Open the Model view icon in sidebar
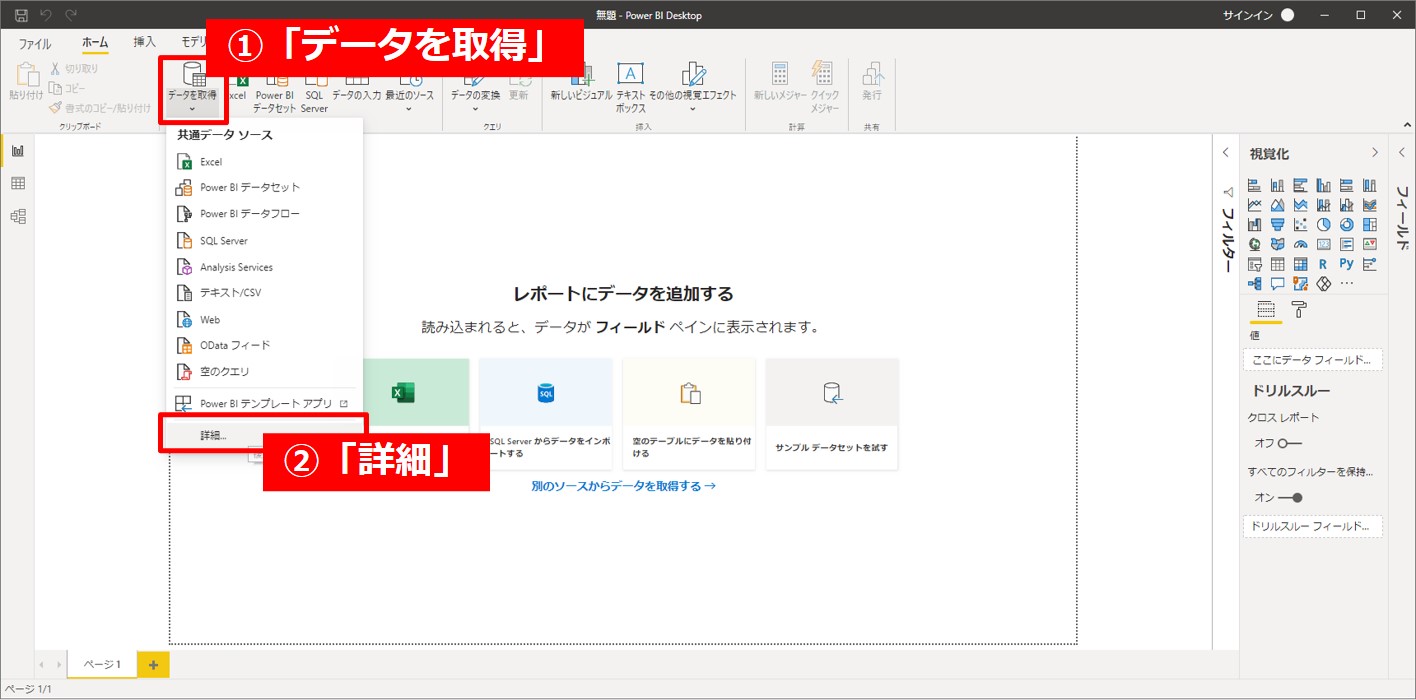1416x700 pixels. tap(17, 216)
